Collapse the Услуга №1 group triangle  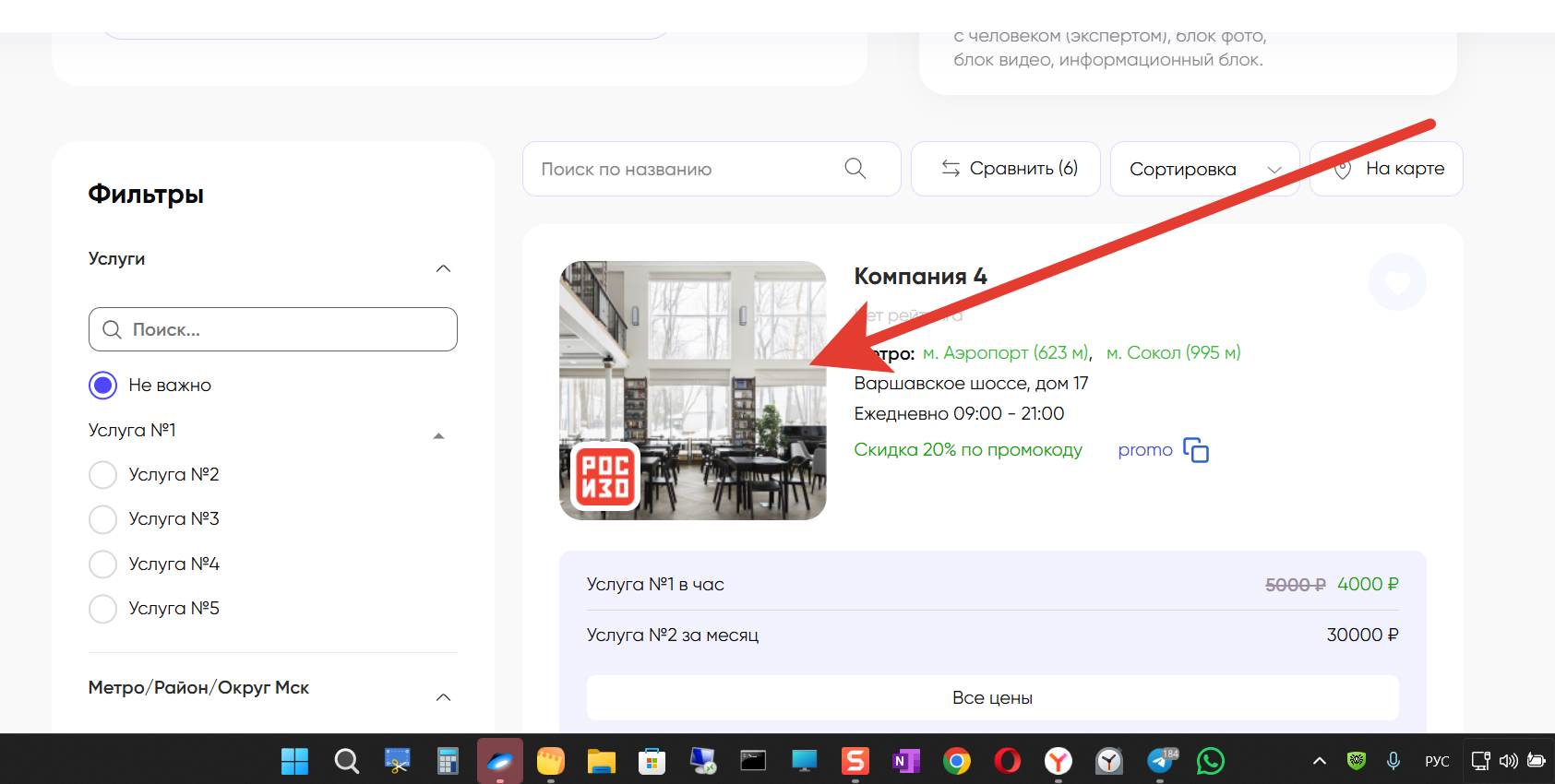(x=439, y=436)
